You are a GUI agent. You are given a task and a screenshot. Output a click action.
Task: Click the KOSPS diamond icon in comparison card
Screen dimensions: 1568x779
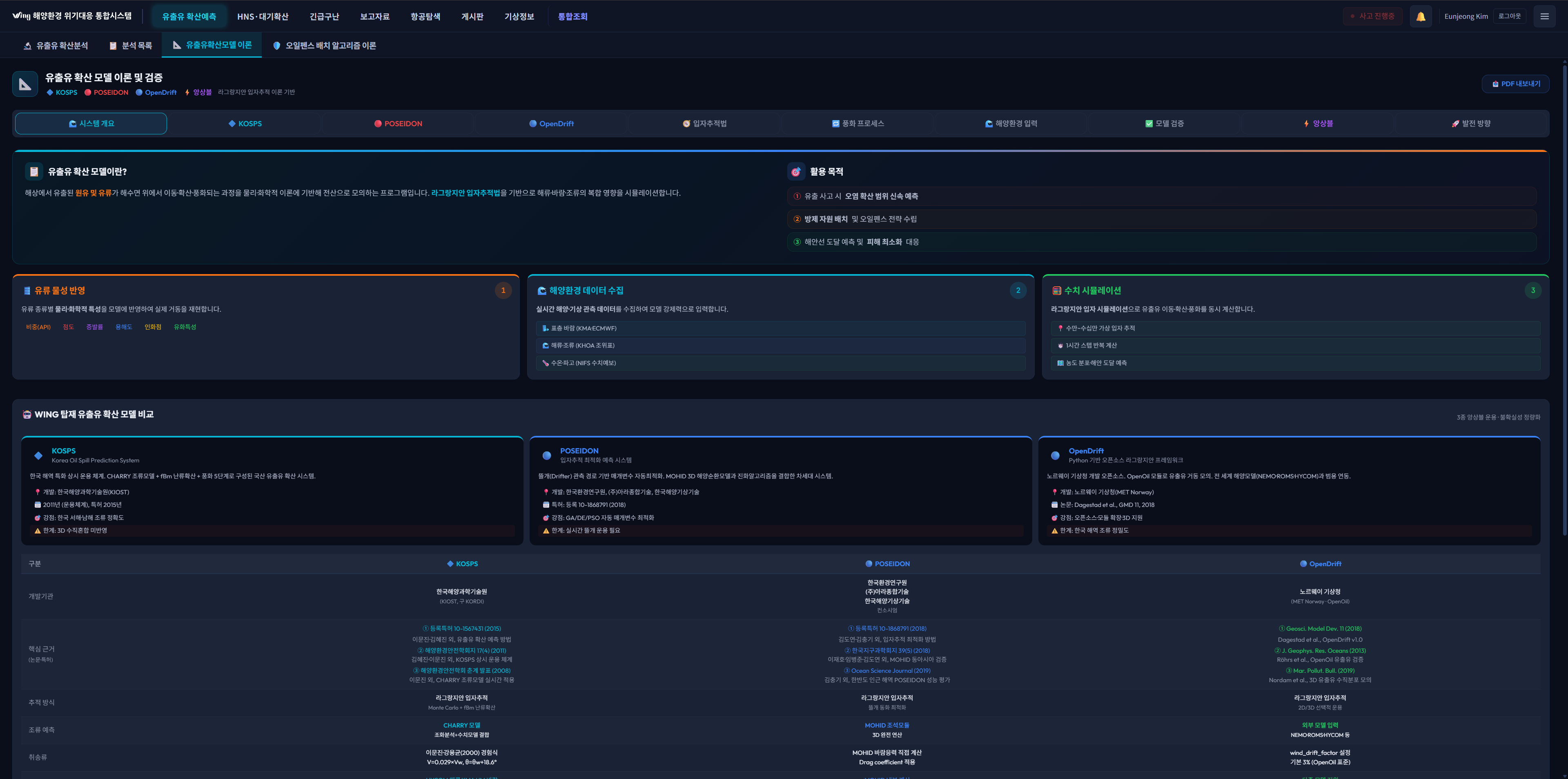[x=38, y=455]
